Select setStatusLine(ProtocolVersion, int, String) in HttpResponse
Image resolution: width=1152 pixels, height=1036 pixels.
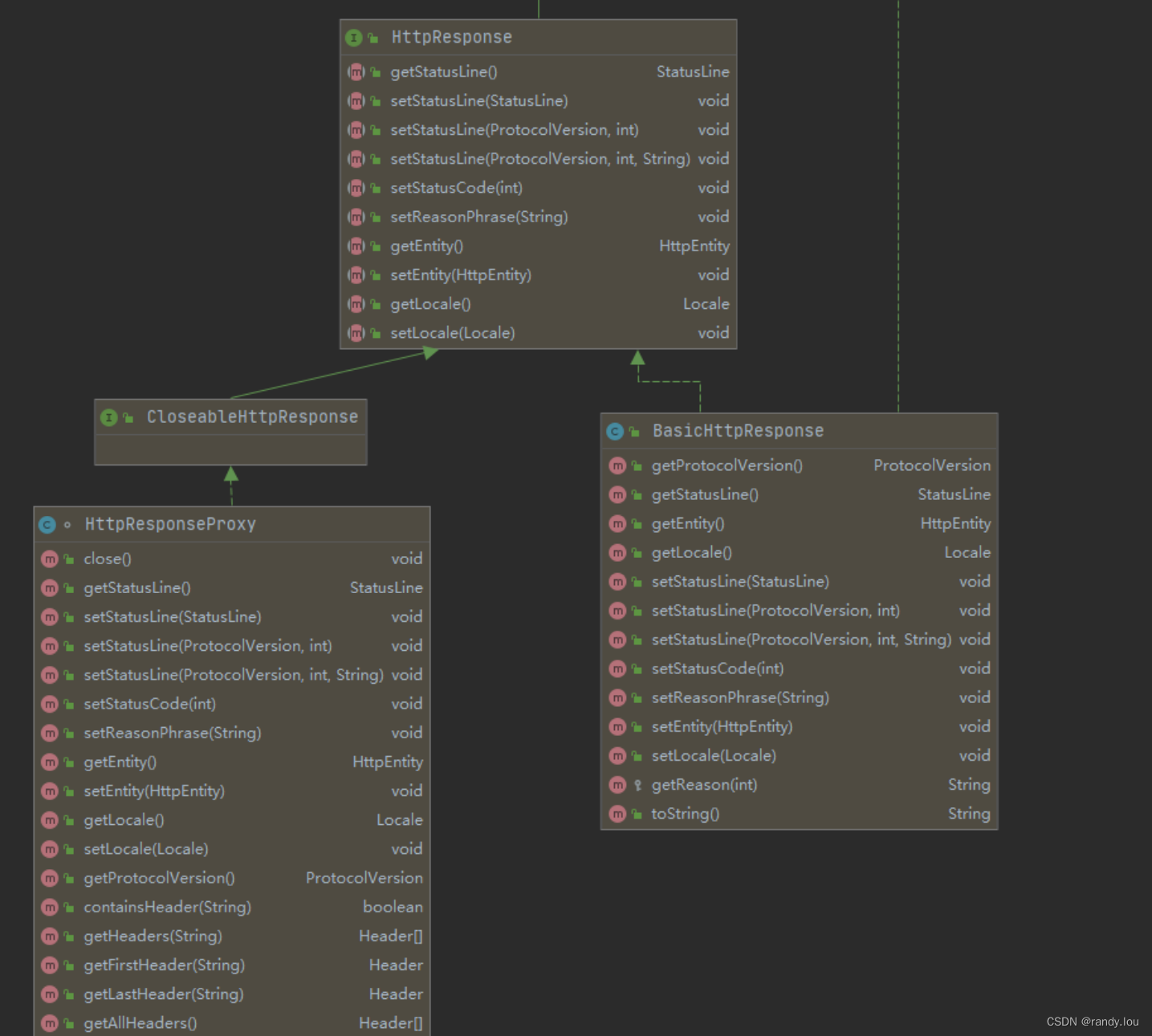point(540,159)
